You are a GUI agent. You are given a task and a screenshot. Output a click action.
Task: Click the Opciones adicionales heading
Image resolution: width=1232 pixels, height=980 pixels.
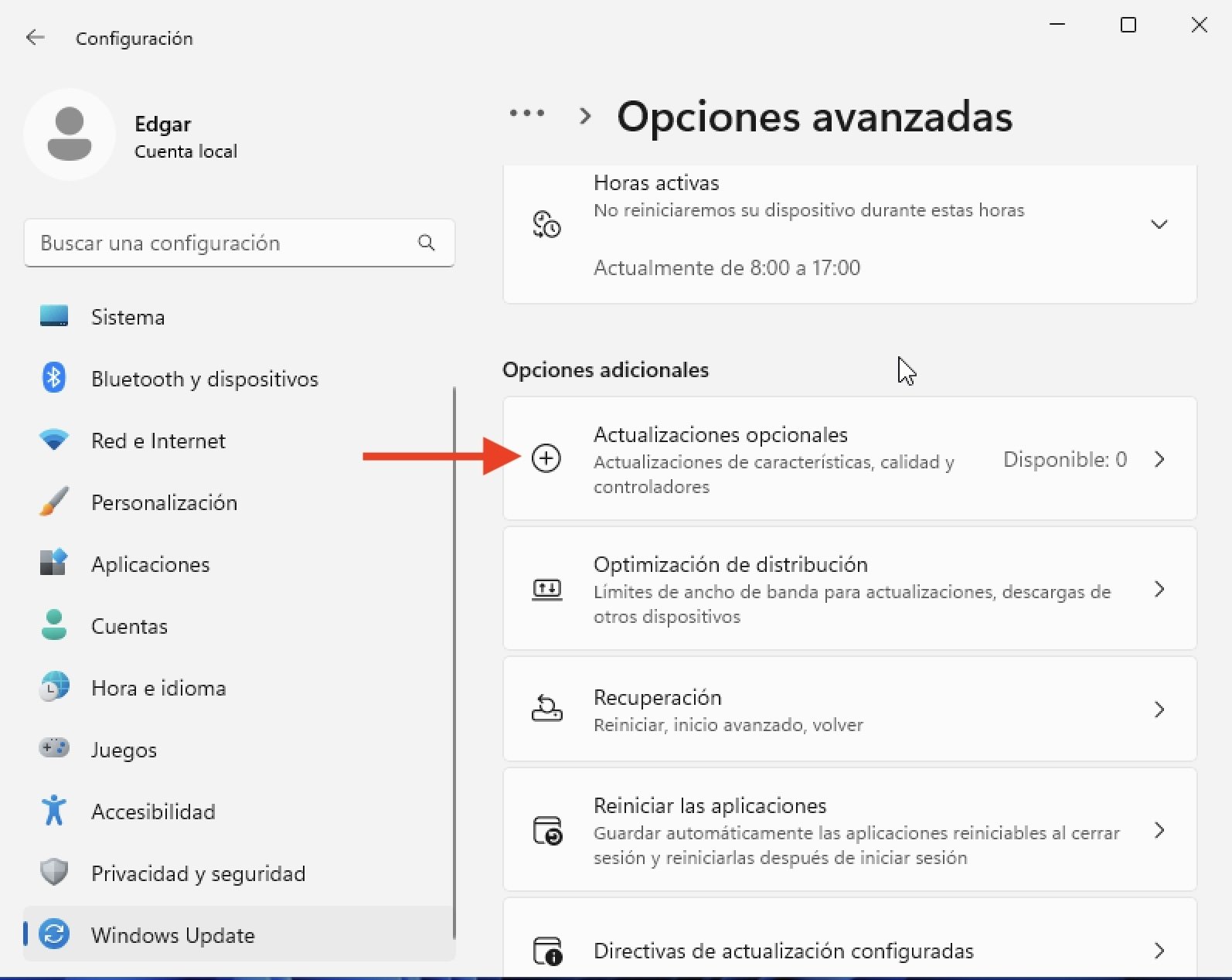605,369
